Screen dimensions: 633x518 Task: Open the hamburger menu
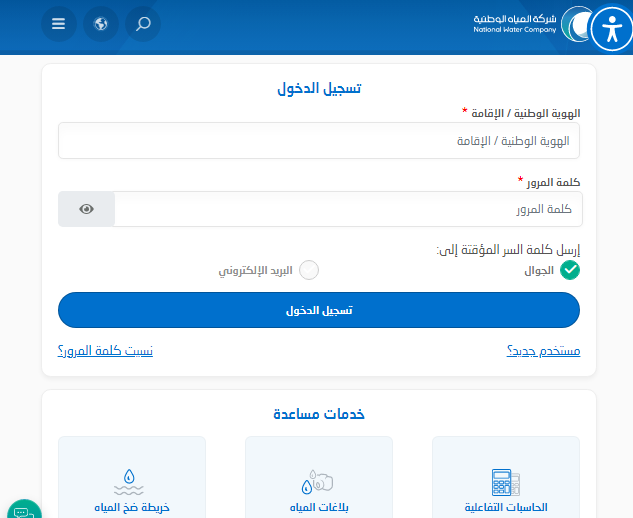tap(59, 24)
